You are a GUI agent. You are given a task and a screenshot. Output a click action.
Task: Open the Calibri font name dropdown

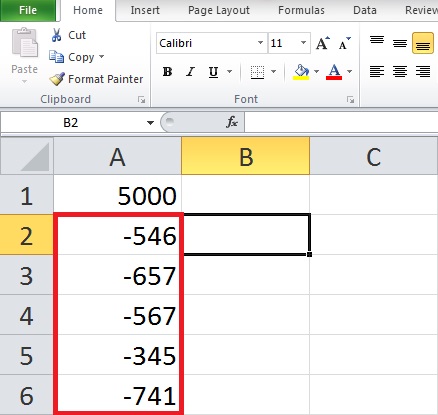pyautogui.click(x=260, y=43)
